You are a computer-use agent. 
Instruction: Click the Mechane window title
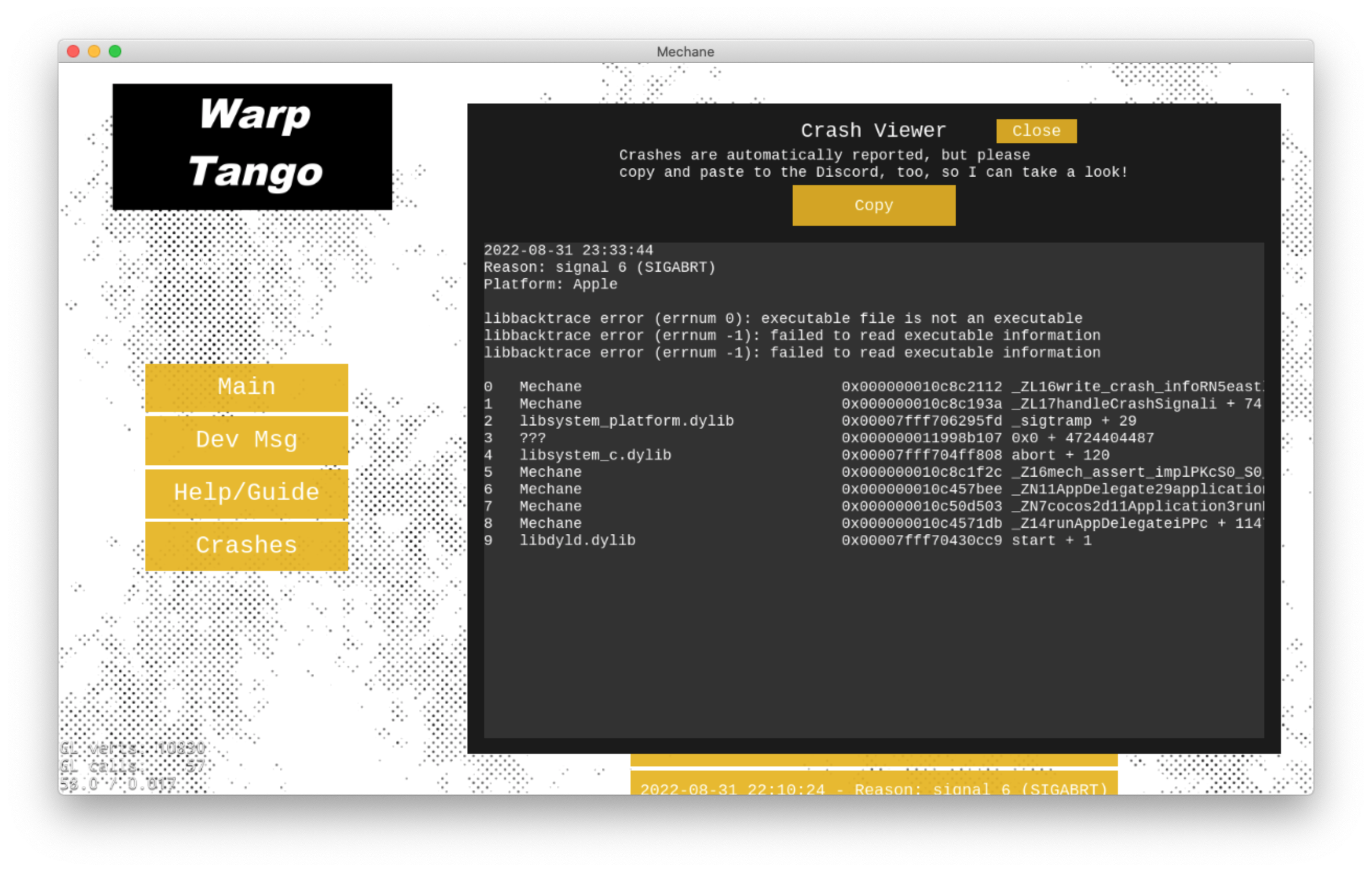pos(685,52)
